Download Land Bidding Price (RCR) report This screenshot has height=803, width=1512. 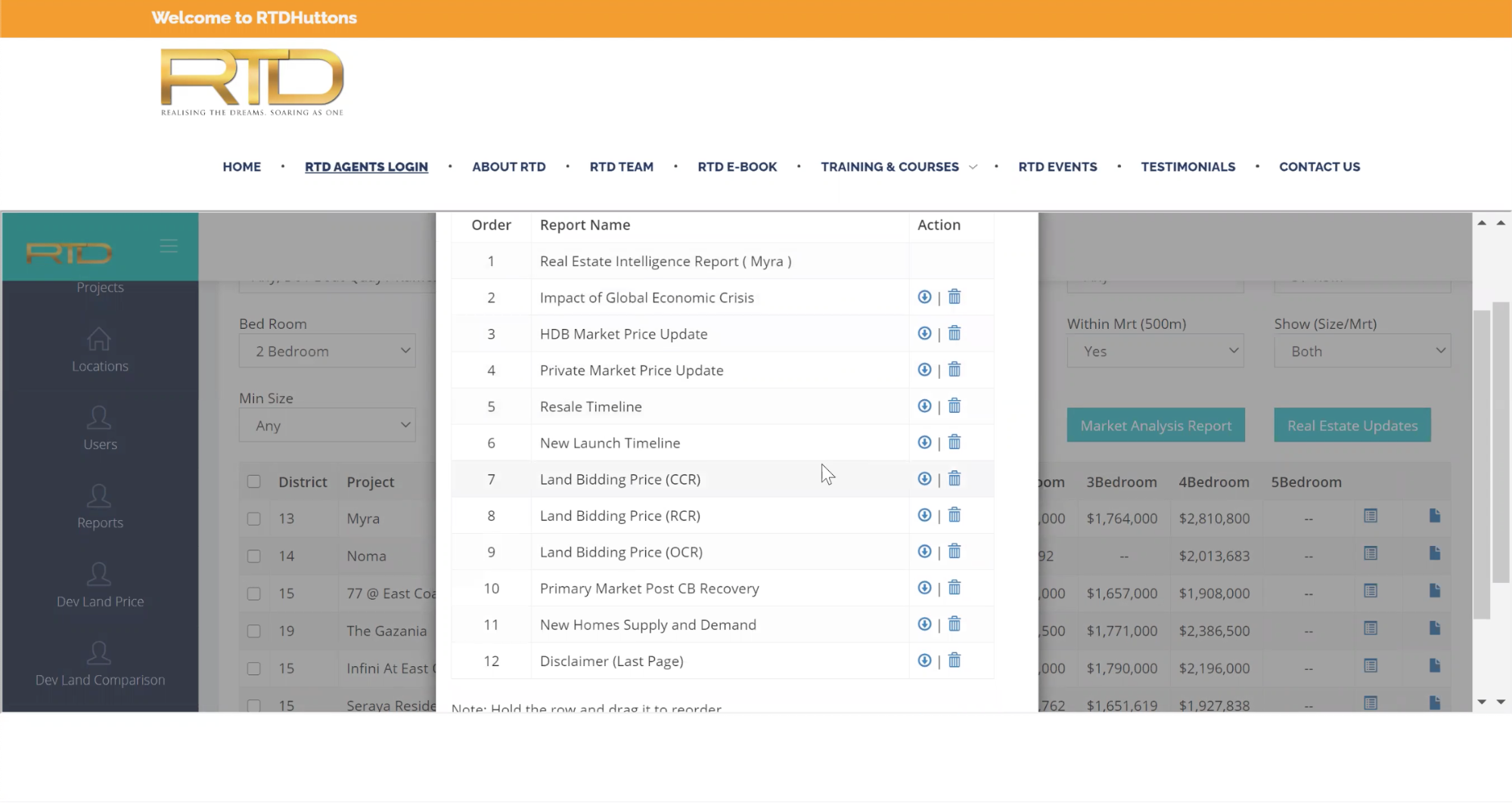pyautogui.click(x=924, y=515)
